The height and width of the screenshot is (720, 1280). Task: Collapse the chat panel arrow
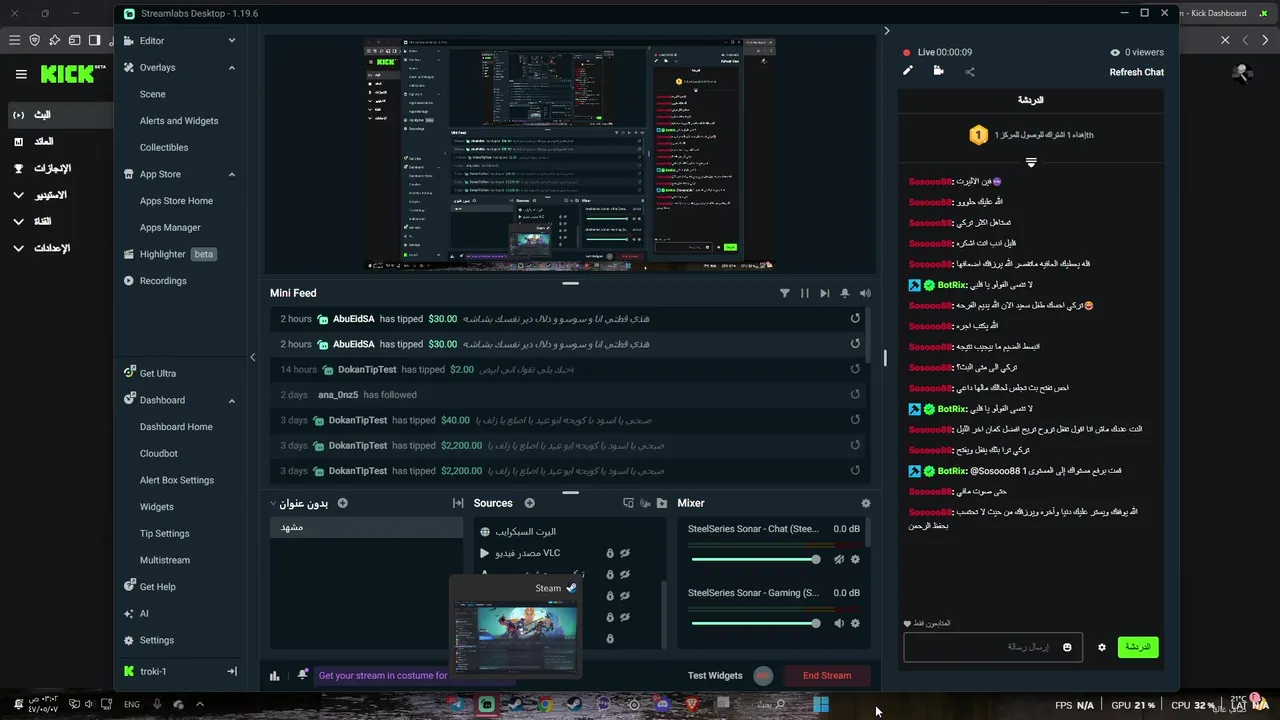pos(887,31)
